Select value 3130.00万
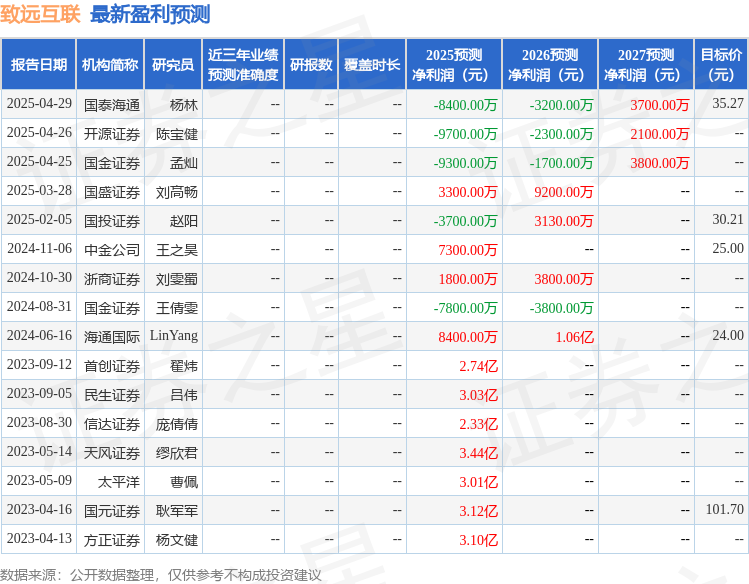Screen dimensions: 749x584 point(564,221)
